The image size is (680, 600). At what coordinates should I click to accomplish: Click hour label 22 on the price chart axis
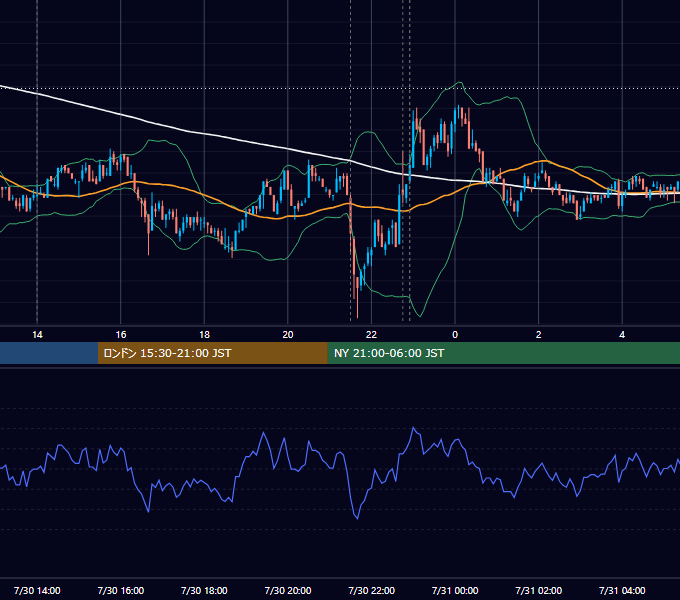pyautogui.click(x=372, y=335)
